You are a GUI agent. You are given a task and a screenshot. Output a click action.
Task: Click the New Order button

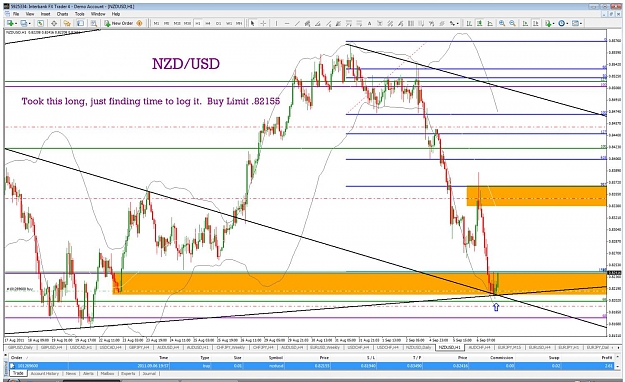pos(118,24)
